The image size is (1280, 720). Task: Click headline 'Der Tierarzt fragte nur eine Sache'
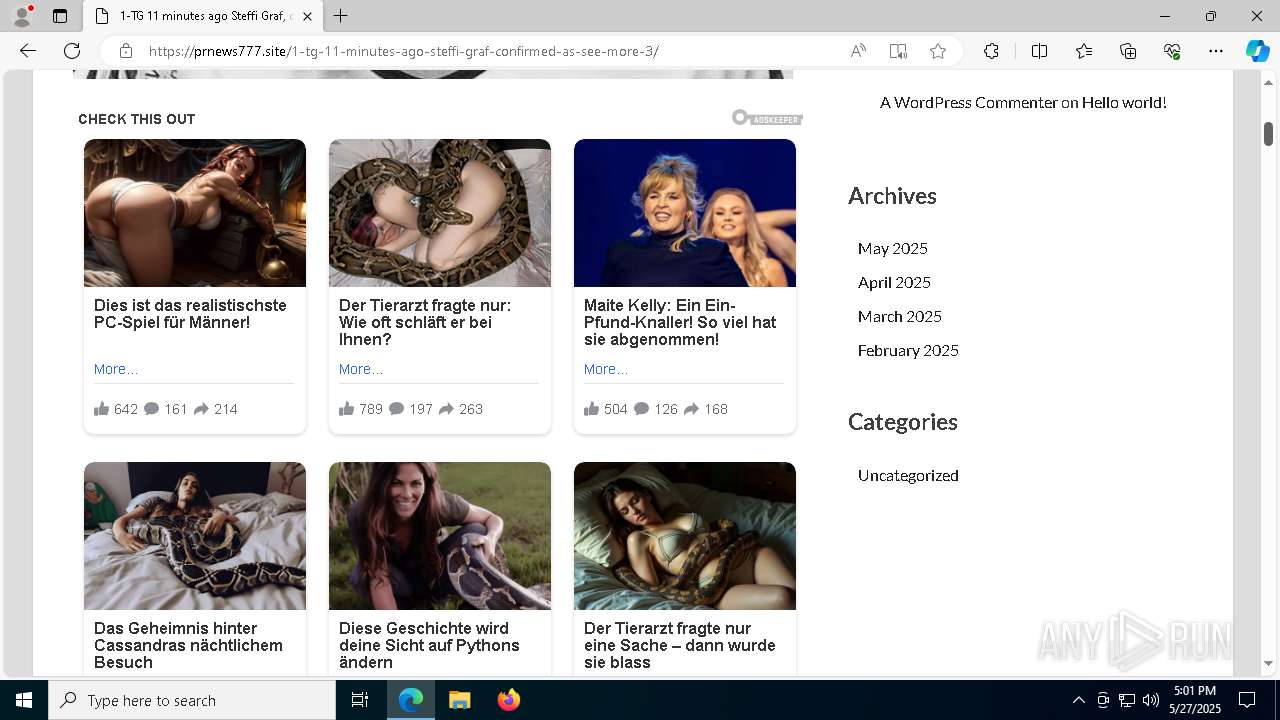(x=680, y=645)
